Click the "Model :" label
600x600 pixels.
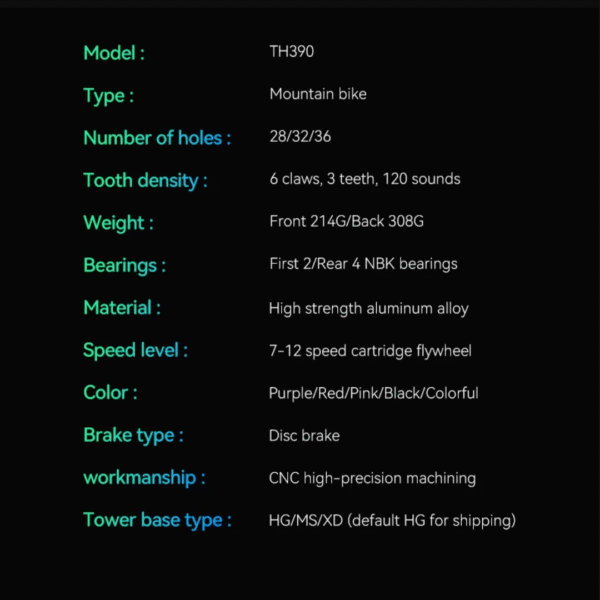coord(114,53)
